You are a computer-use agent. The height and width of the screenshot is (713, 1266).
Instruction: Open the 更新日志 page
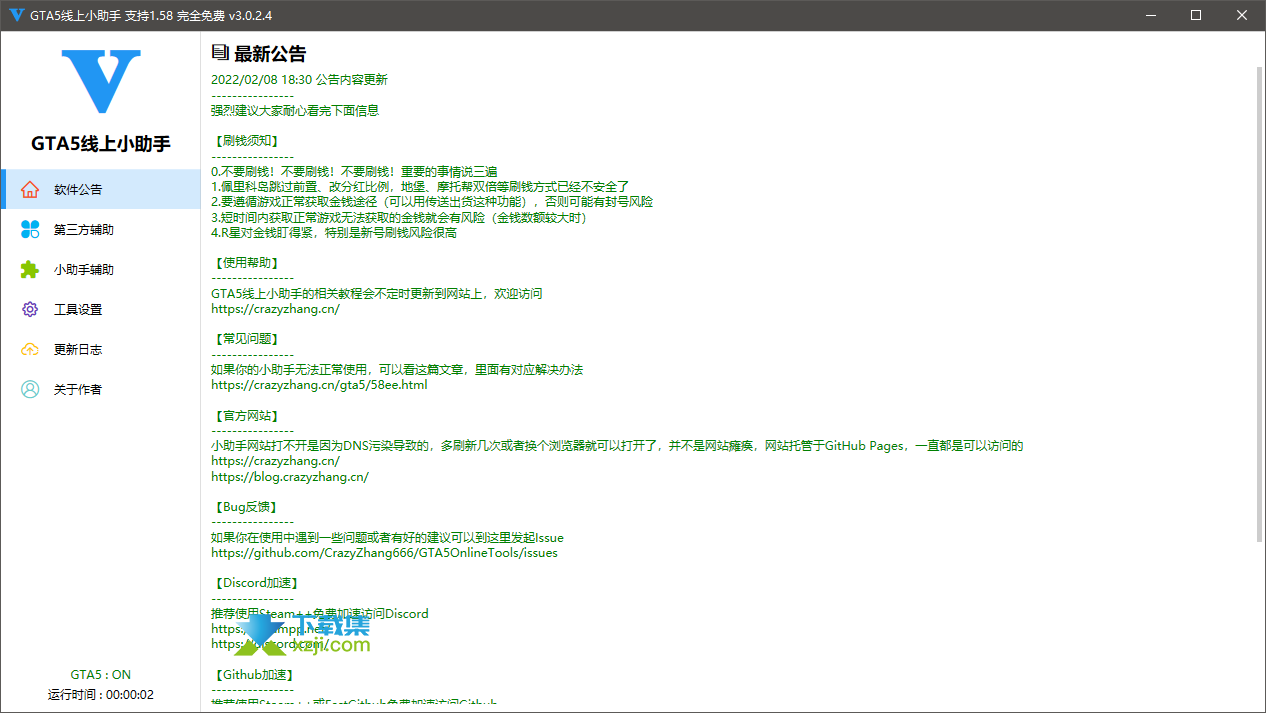pos(100,349)
